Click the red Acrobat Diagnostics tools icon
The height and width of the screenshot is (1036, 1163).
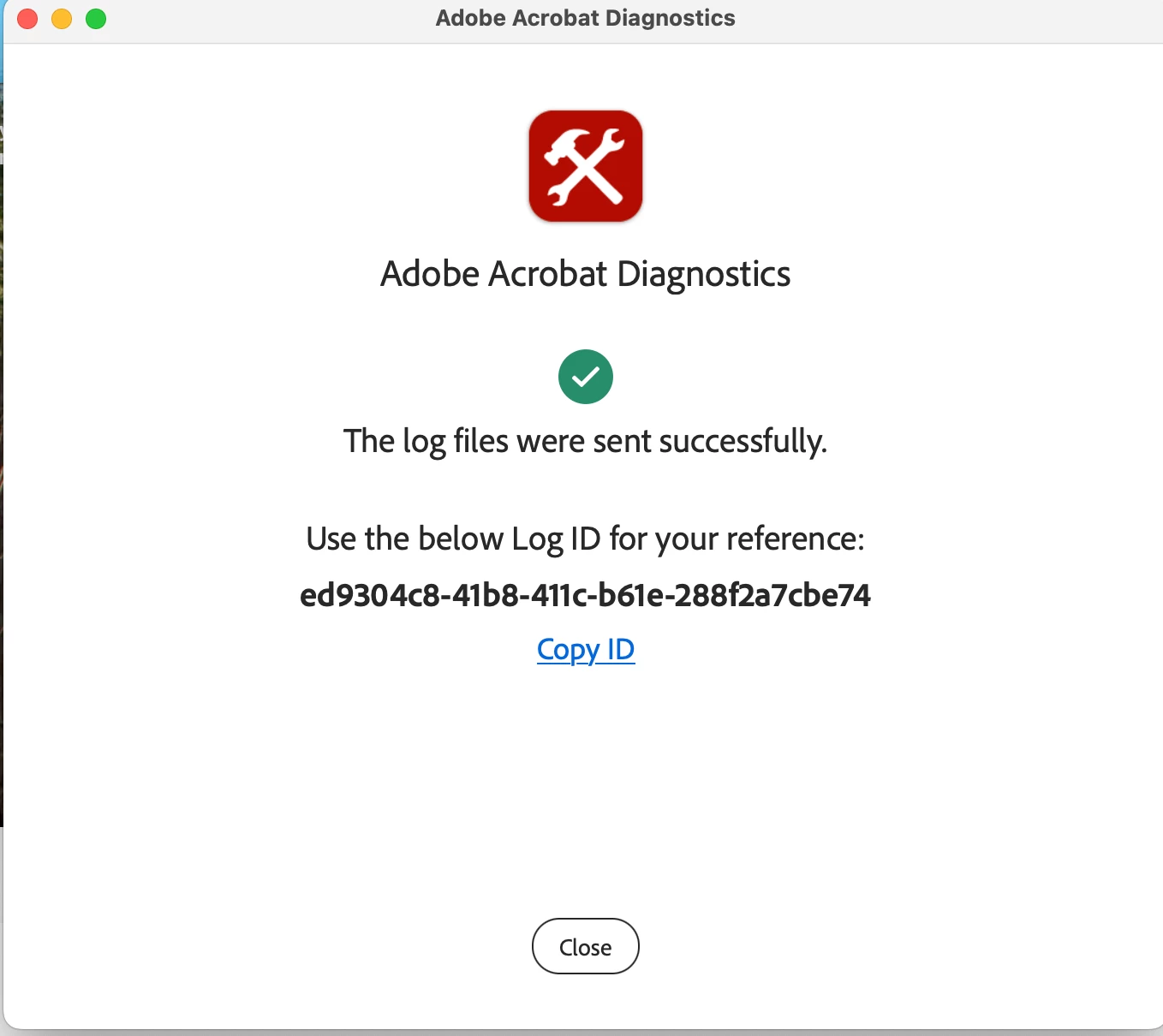(586, 166)
